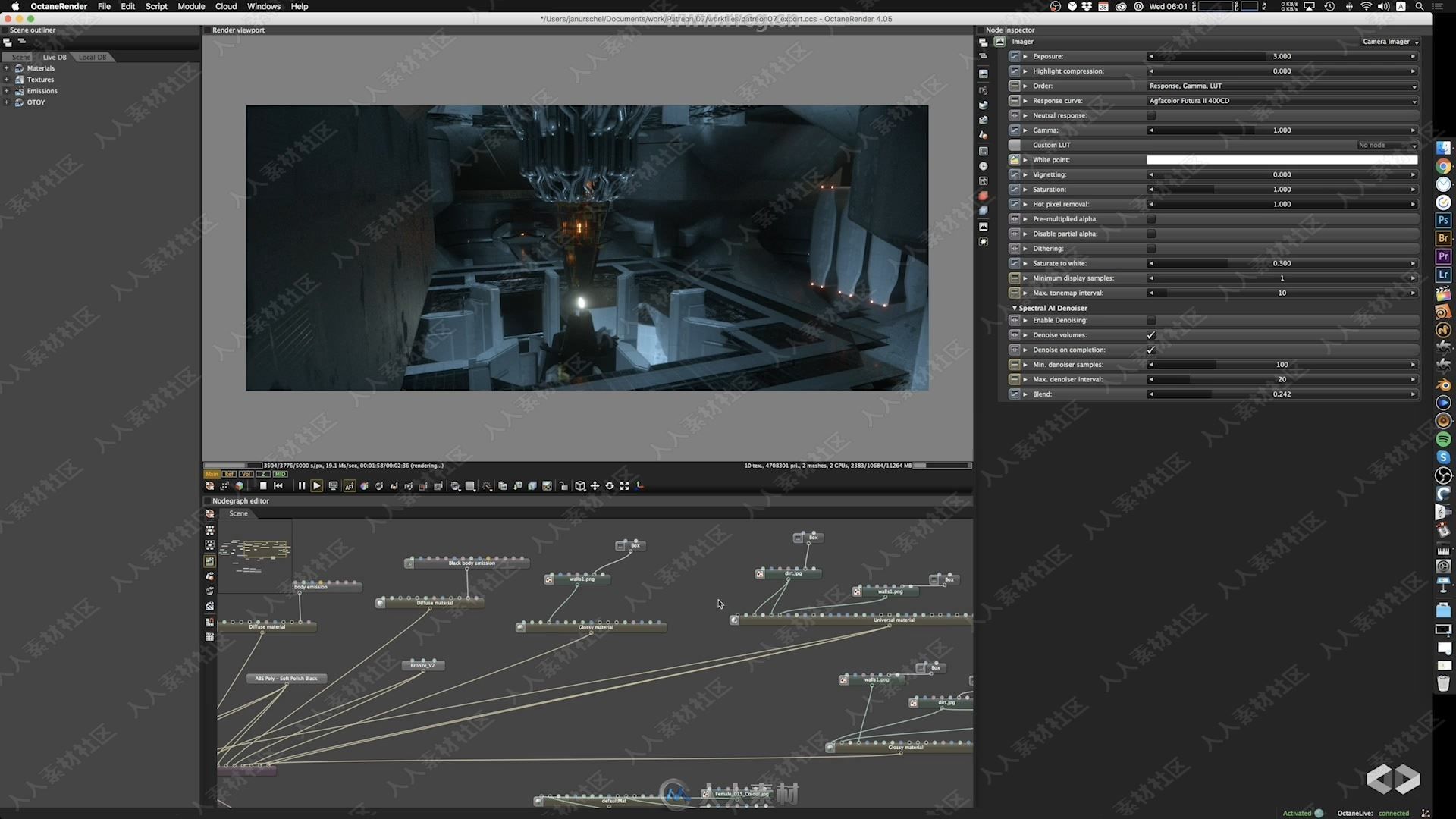Check the Enable Denoising checkbox
Image resolution: width=1456 pixels, height=819 pixels.
pyautogui.click(x=1151, y=320)
